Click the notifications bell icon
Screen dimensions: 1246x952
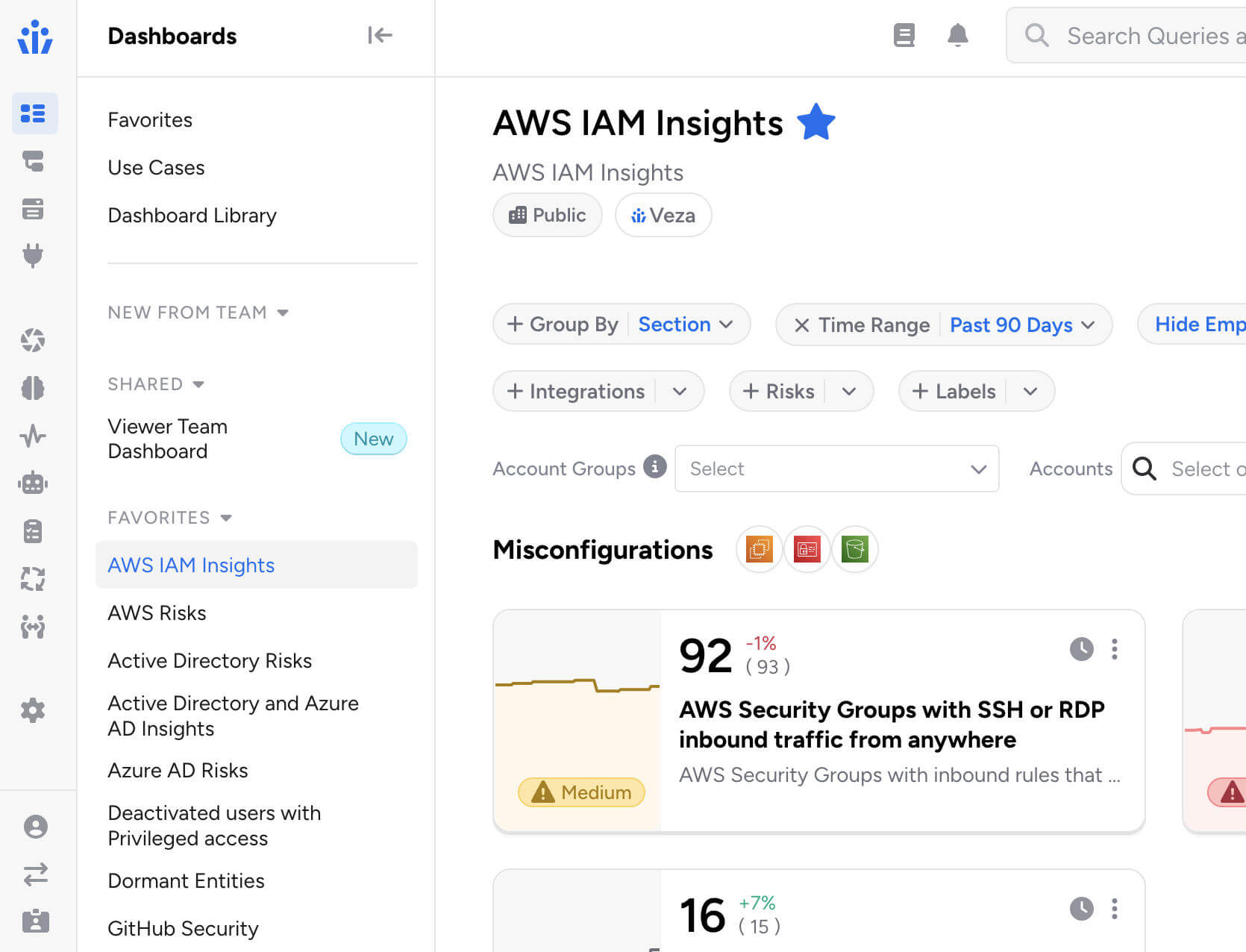coord(957,35)
